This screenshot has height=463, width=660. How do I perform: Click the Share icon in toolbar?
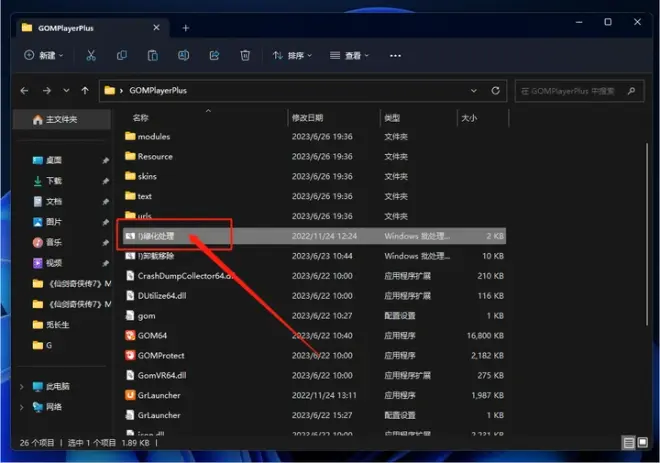[x=214, y=56]
